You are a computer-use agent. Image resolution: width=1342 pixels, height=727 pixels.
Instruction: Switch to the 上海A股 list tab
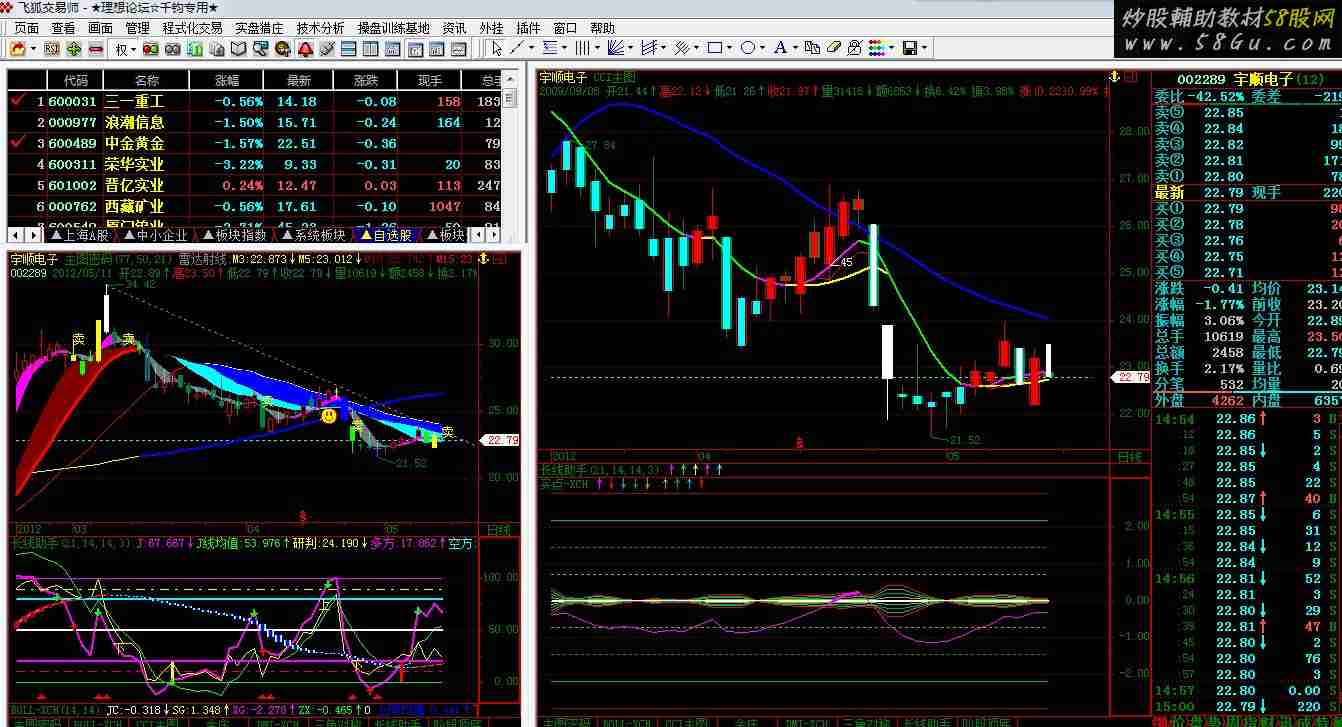coord(81,235)
